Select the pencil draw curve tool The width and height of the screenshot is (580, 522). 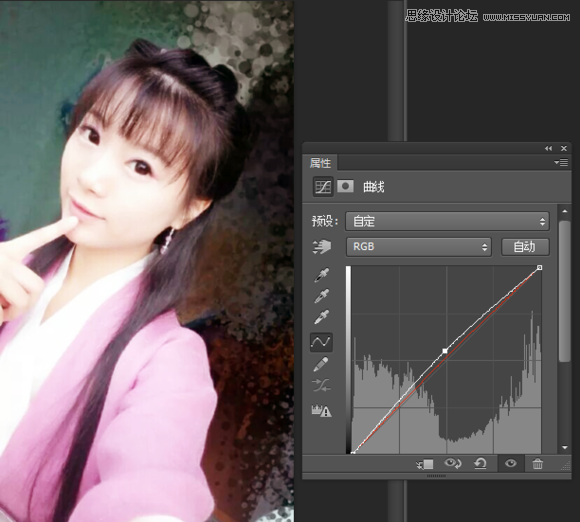(x=321, y=364)
